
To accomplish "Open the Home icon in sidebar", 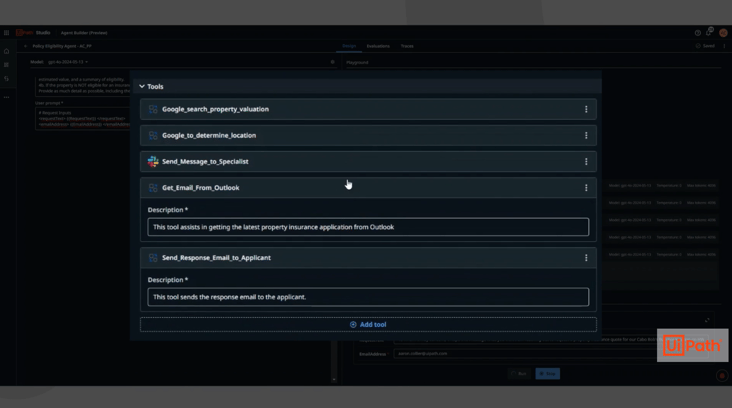I will click(x=7, y=51).
